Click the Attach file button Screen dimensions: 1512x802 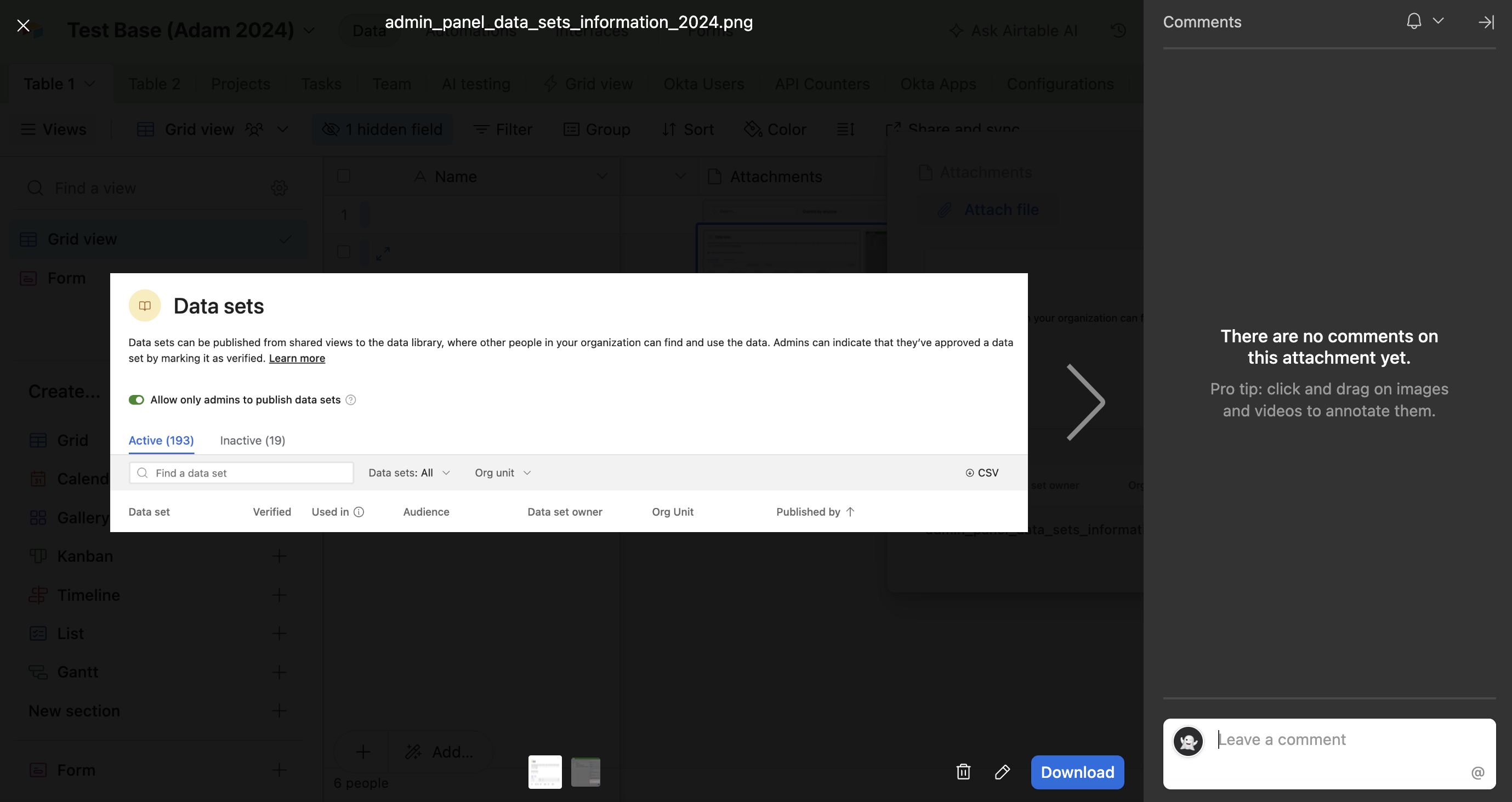988,209
